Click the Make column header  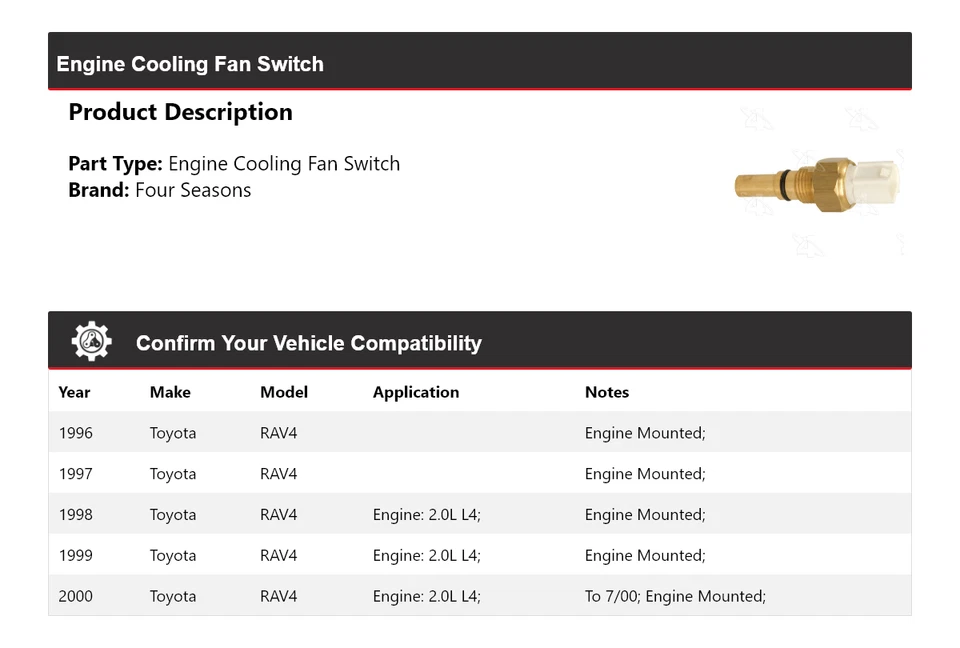pyautogui.click(x=170, y=392)
